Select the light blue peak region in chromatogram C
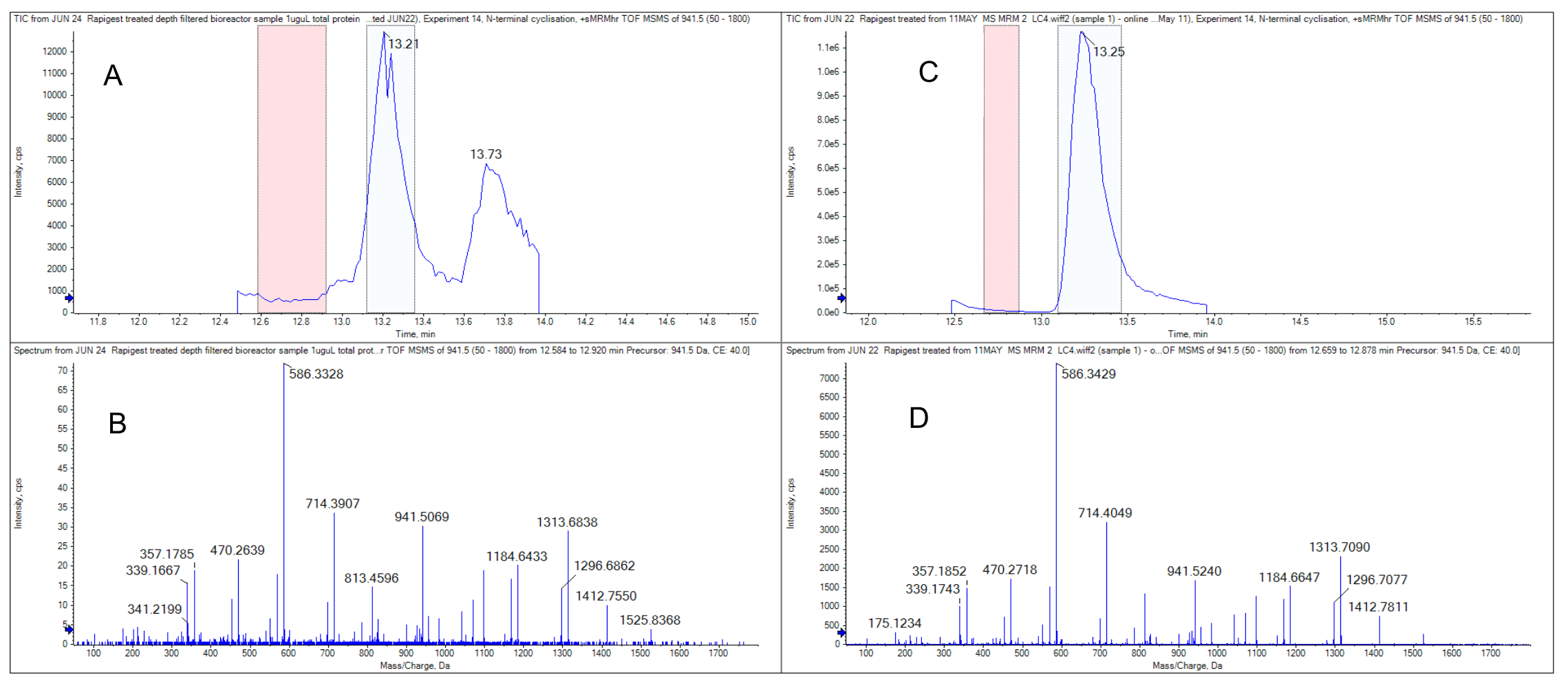Viewport: 1568px width, 679px height. click(1090, 169)
